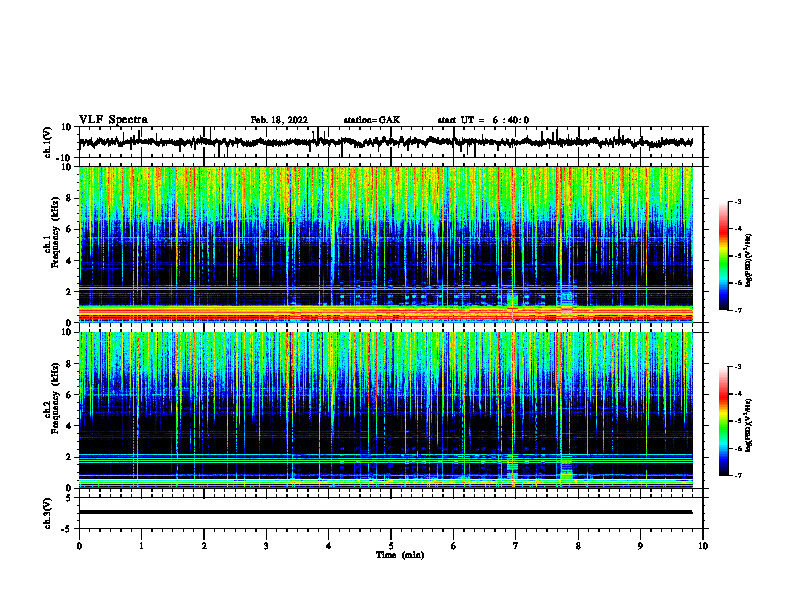Select the date text "Feb. 18, 2022"
Screen dimensions: 792x612
coord(279,120)
